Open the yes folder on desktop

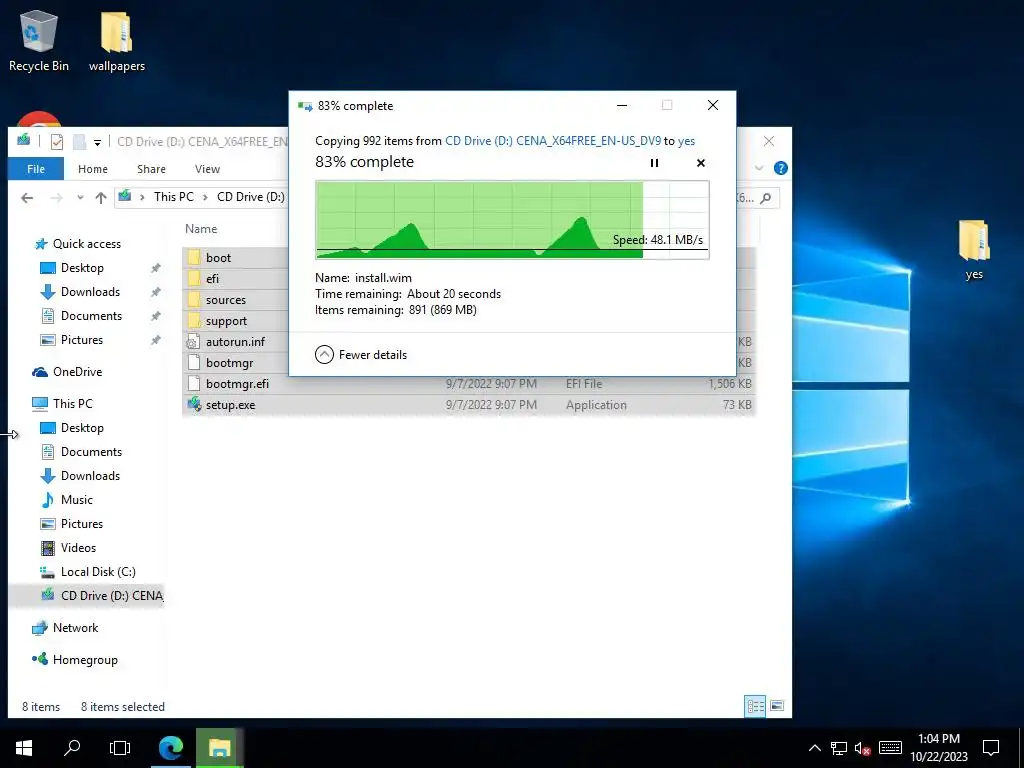[x=974, y=249]
